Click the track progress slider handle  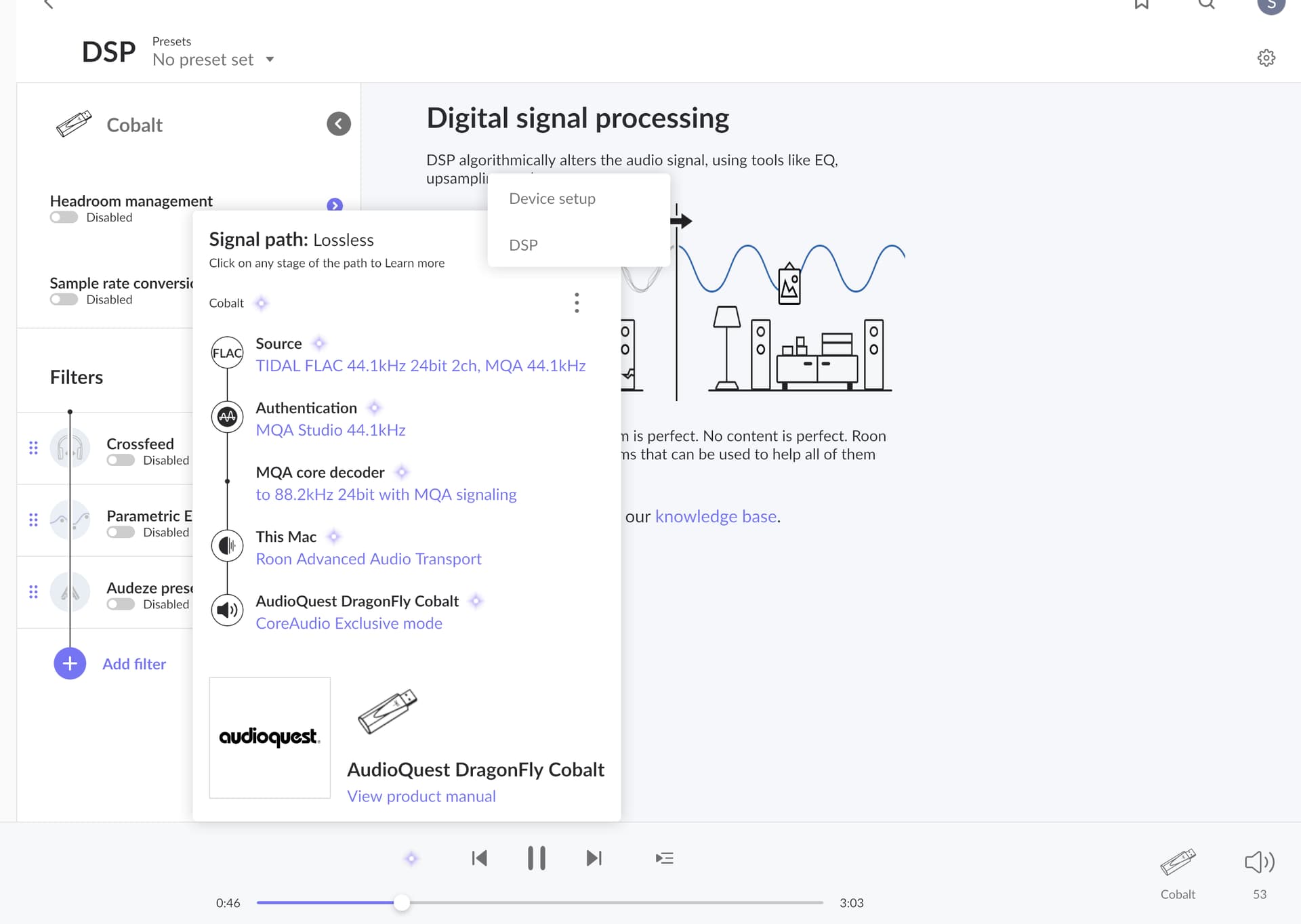(401, 902)
